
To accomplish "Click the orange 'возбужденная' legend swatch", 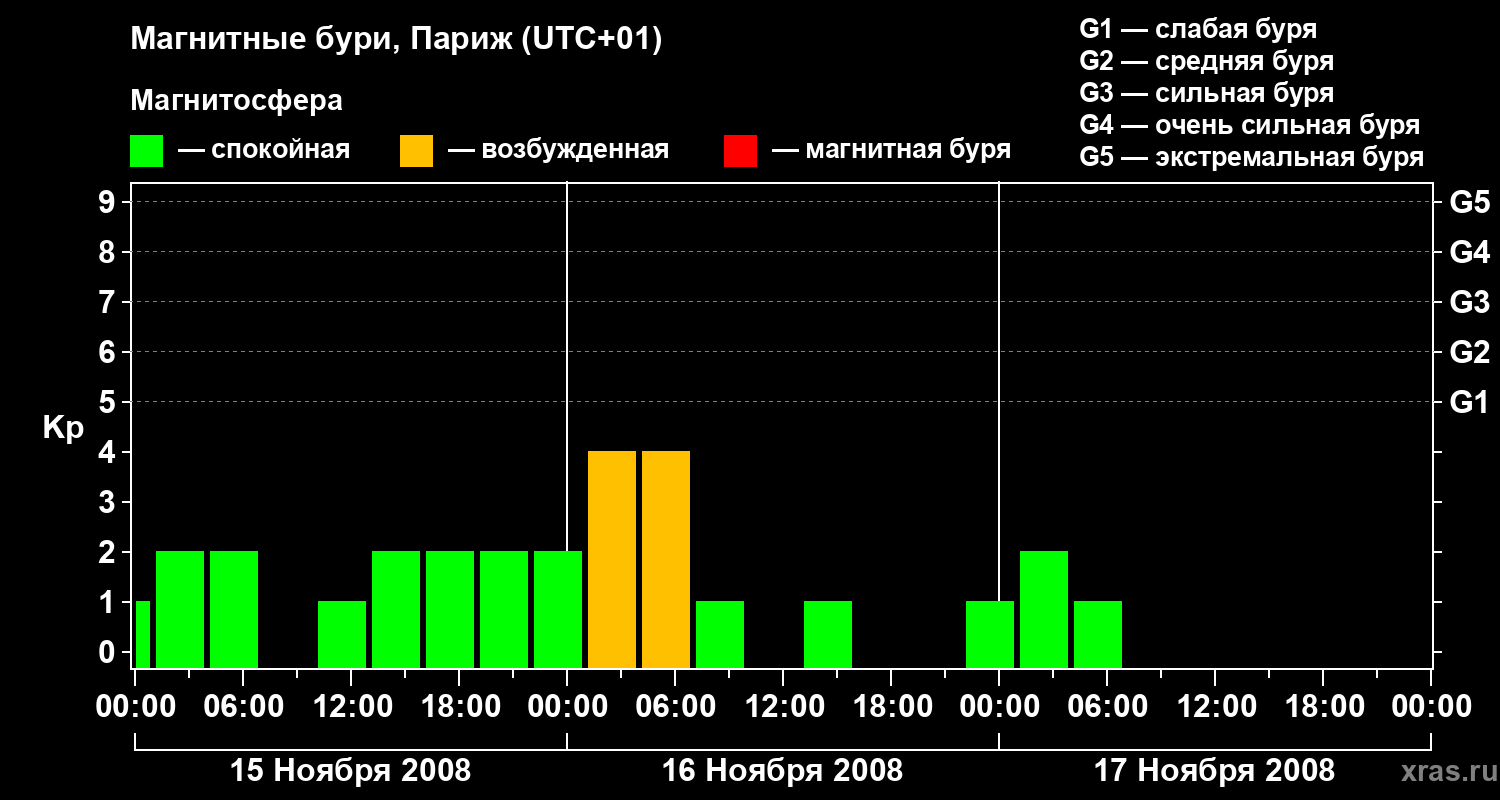I will (x=417, y=151).
